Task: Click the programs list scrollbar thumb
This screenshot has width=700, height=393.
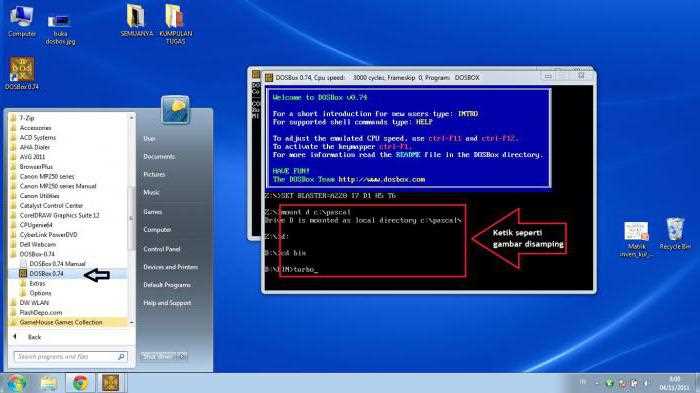Action: pos(131,218)
